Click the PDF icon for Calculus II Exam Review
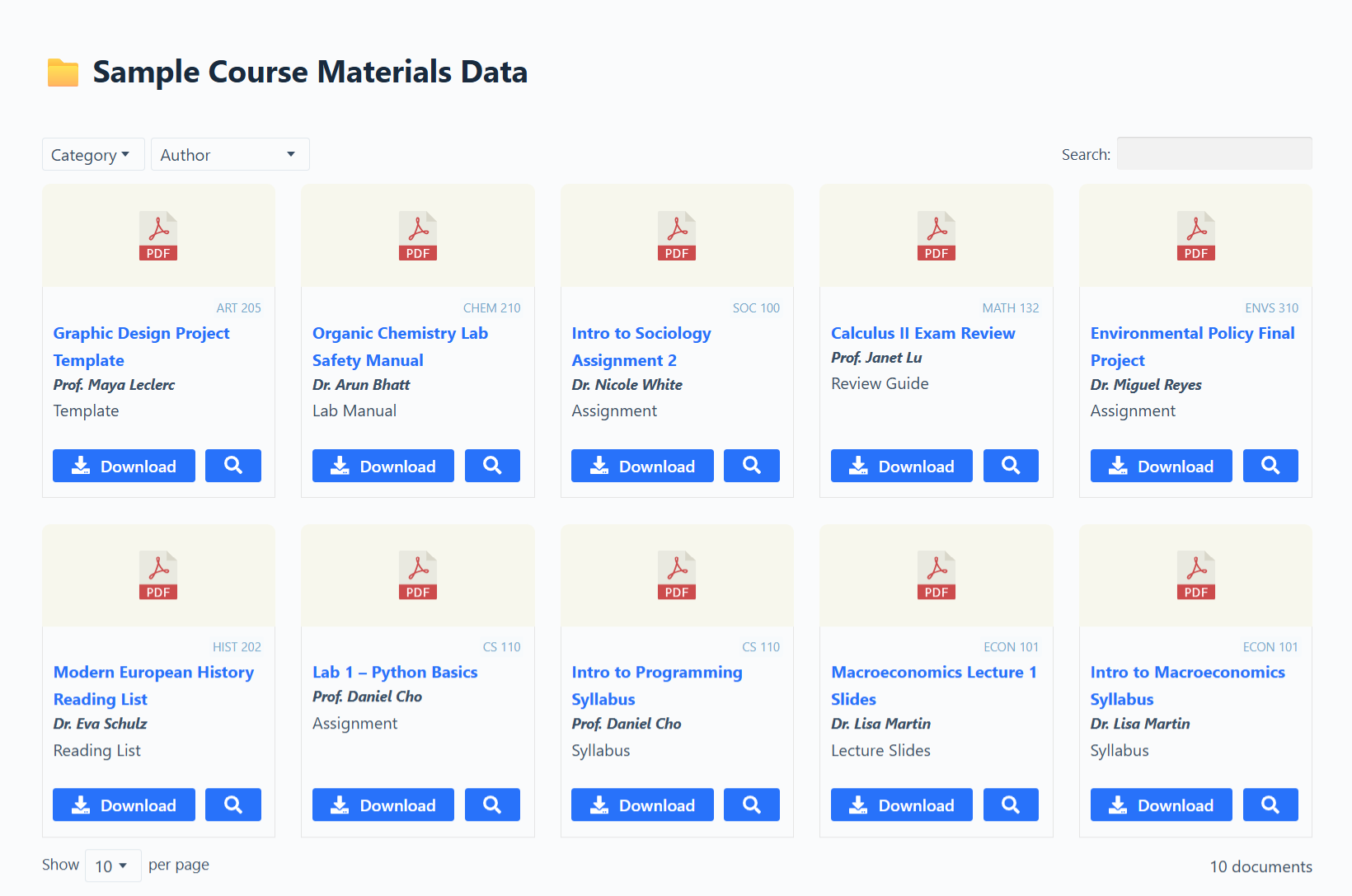 pos(937,236)
